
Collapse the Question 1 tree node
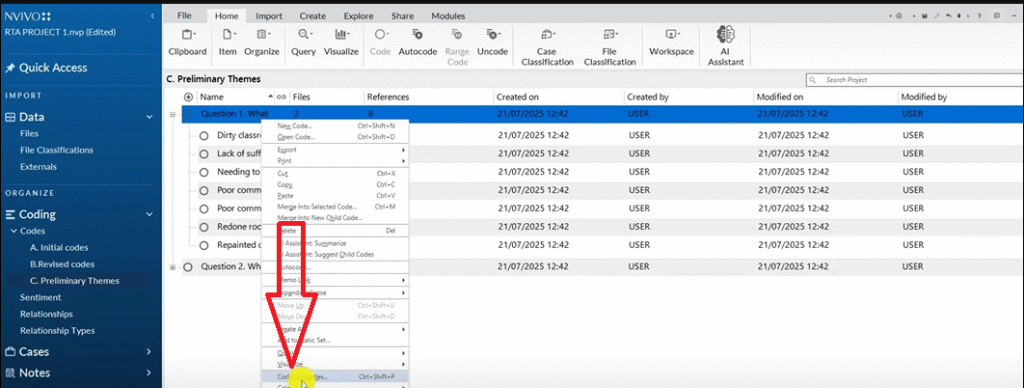[172, 114]
